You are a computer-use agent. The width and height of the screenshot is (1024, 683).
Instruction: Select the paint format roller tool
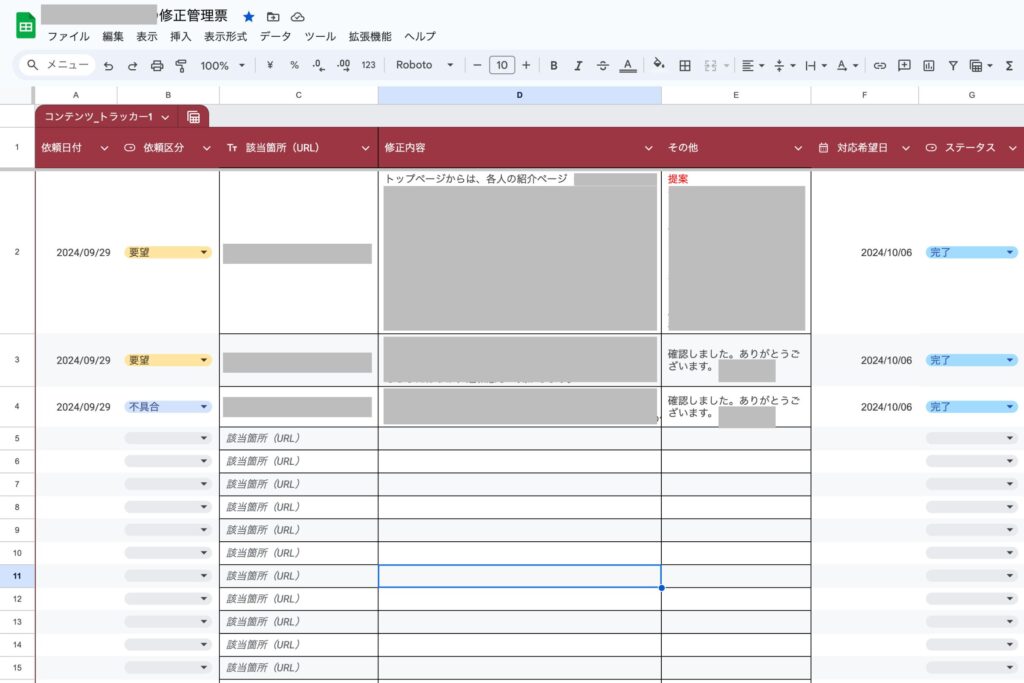tap(181, 65)
